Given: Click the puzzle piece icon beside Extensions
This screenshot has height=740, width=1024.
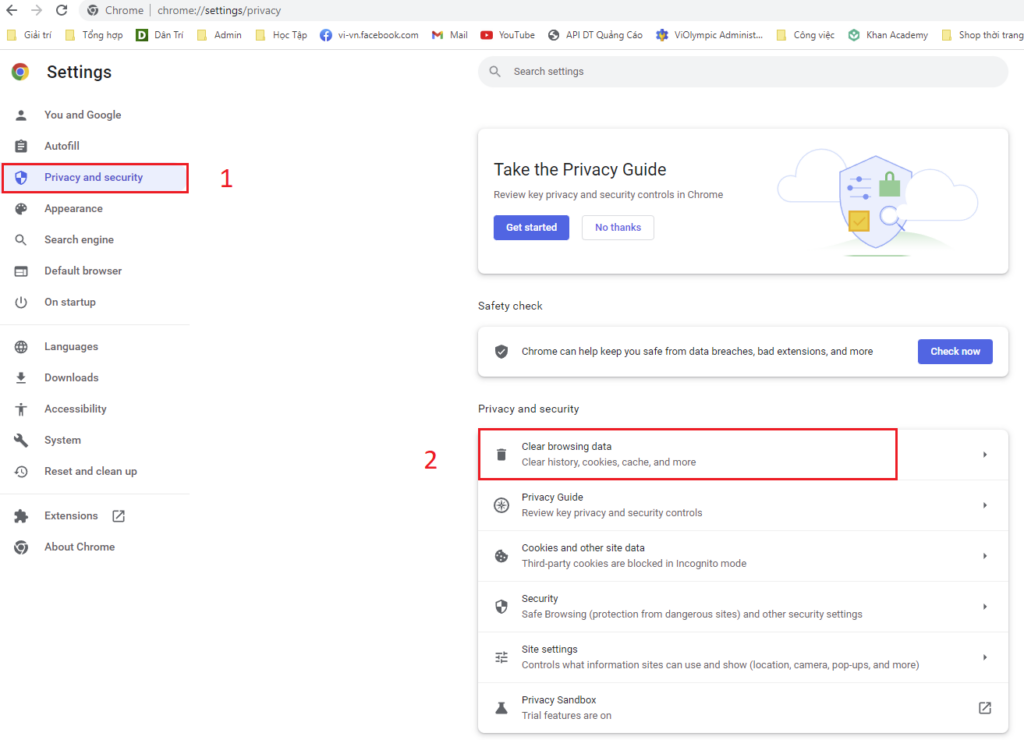Looking at the screenshot, I should click(21, 516).
